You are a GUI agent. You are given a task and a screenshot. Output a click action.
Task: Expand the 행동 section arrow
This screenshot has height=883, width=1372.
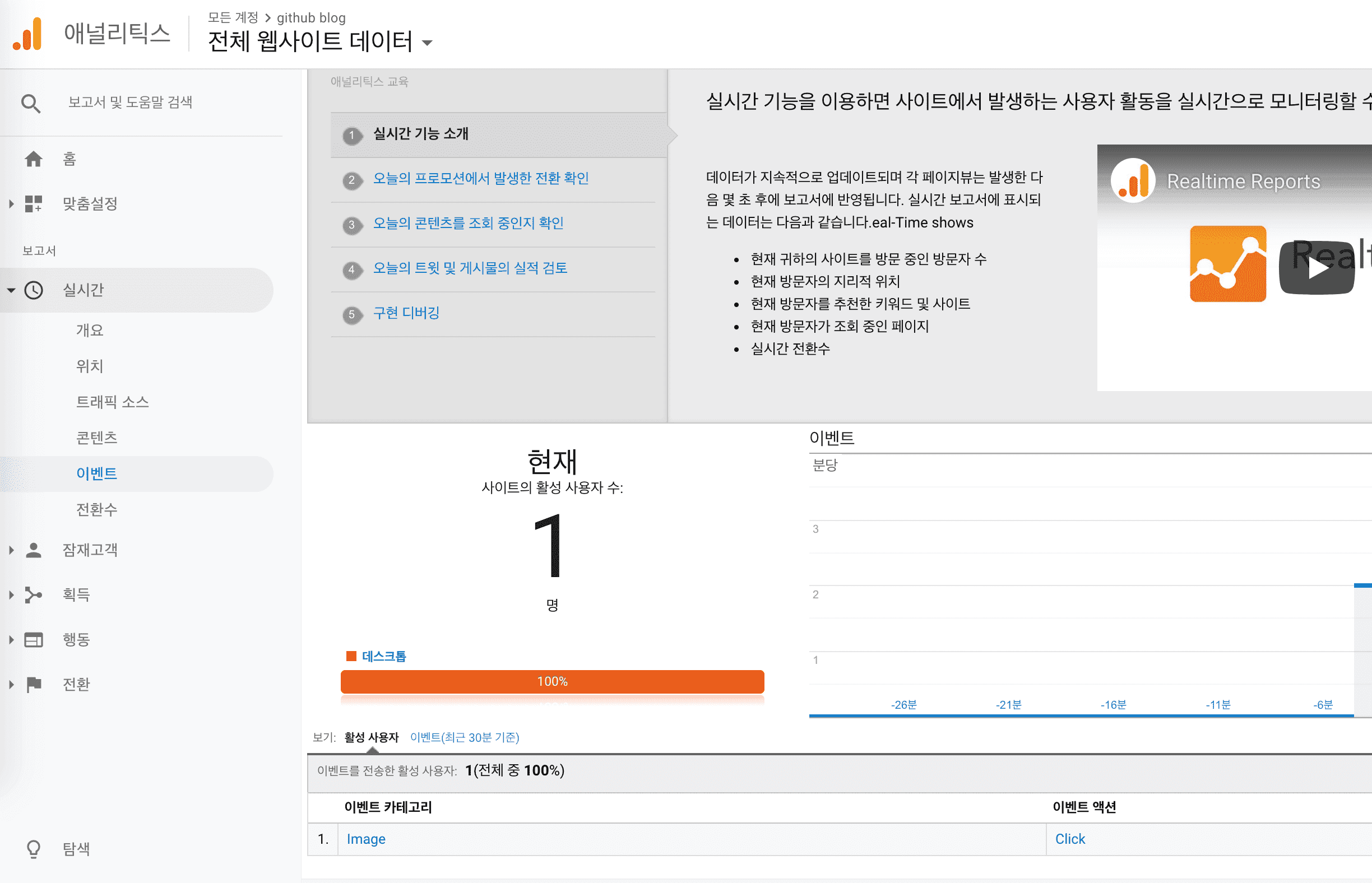11,639
